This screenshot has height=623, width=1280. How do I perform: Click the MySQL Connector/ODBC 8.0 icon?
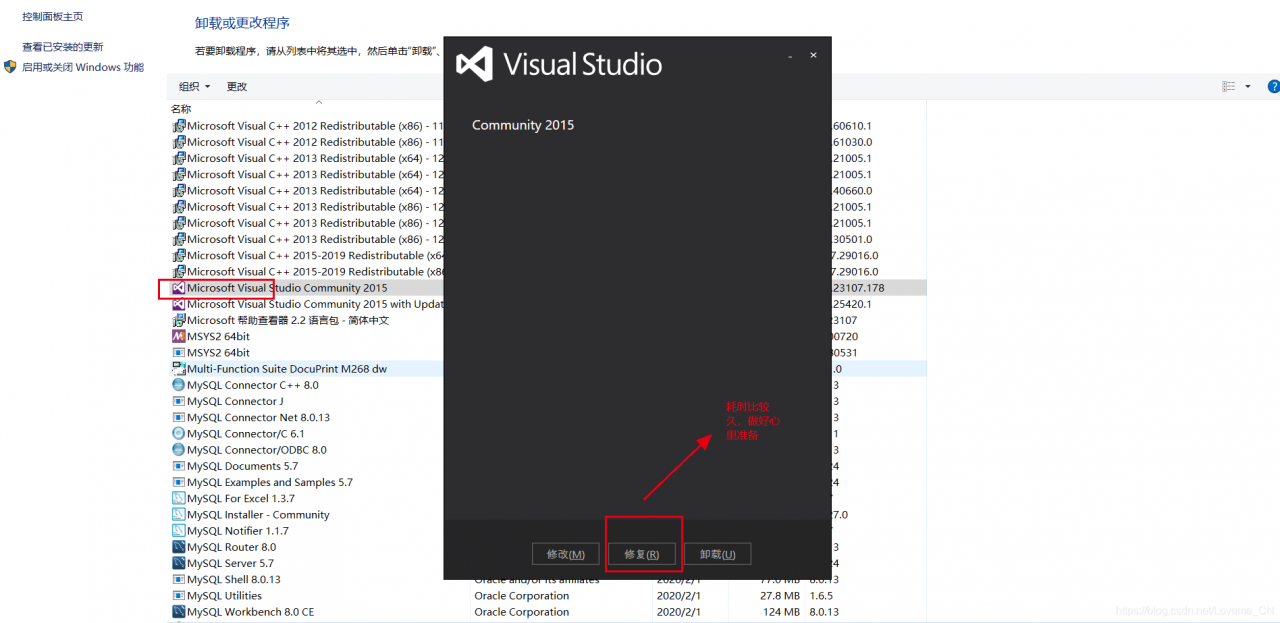coord(179,450)
